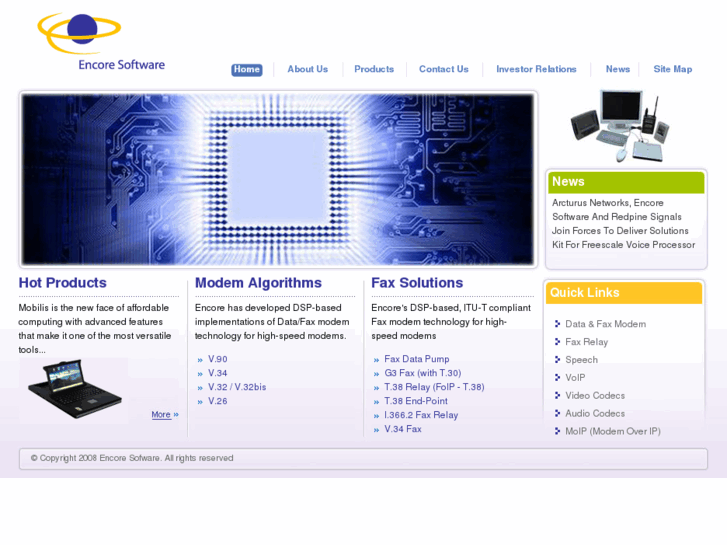
Task: Click bullet icon beside Data & Fax Modem
Action: point(557,324)
